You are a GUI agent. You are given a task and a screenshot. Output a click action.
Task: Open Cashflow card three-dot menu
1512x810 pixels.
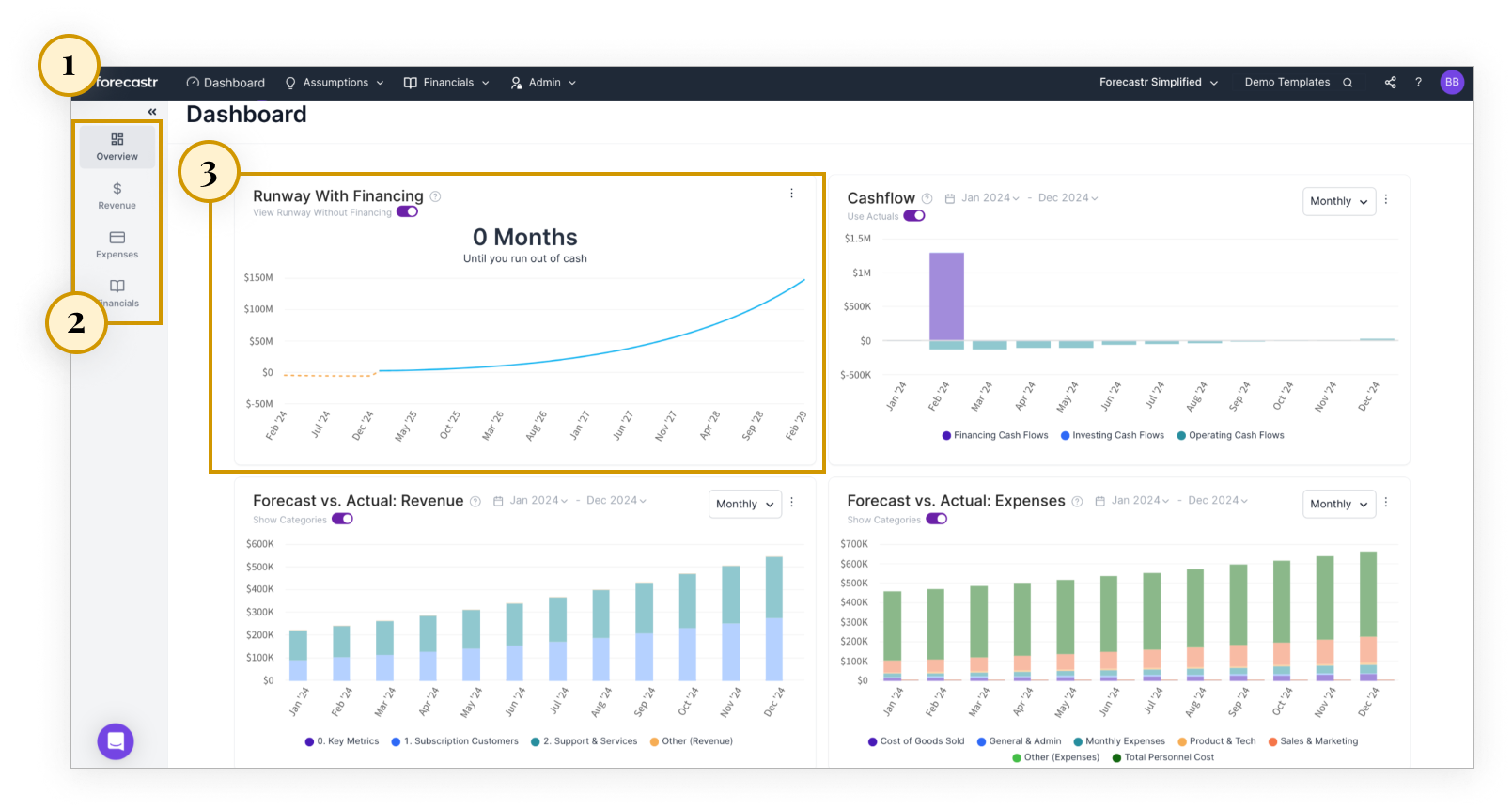coord(1386,199)
